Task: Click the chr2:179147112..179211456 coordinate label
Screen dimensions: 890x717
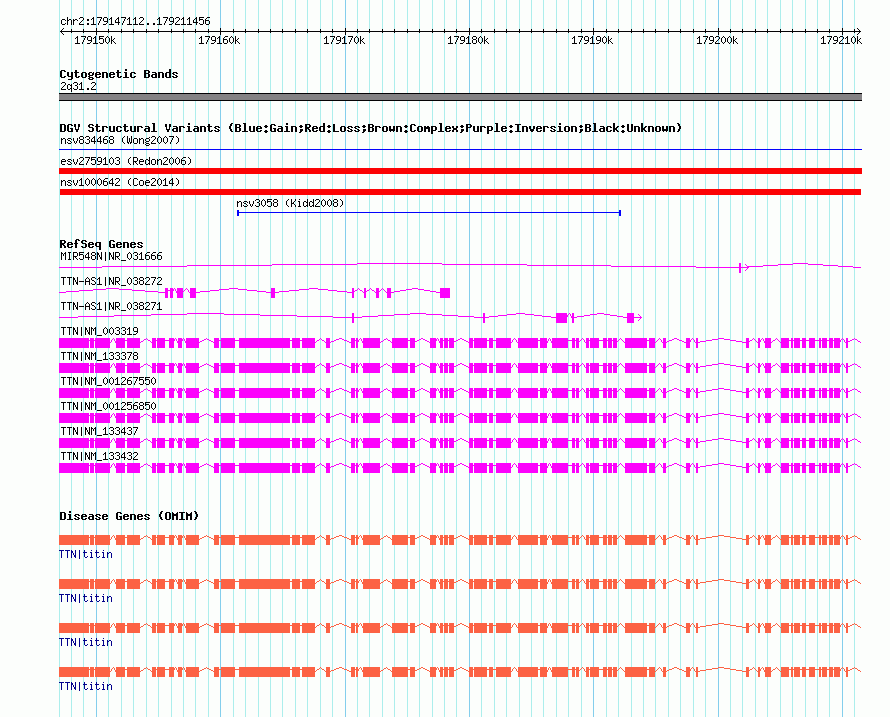Action: pos(135,22)
